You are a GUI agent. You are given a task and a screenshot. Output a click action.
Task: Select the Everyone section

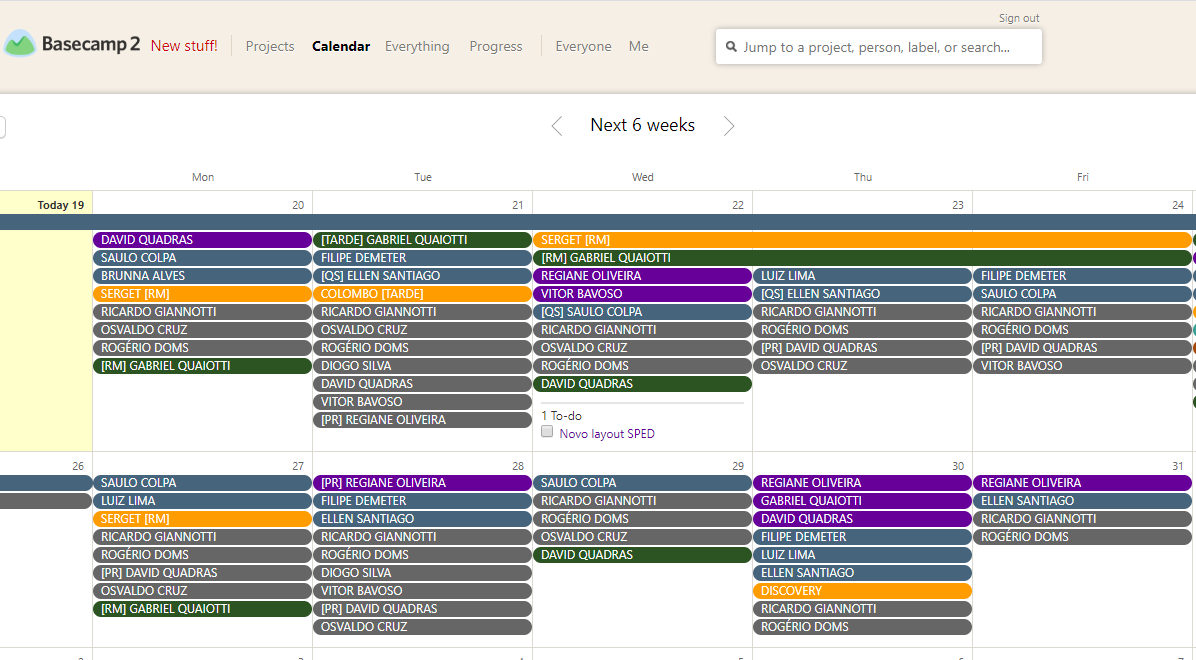pyautogui.click(x=583, y=46)
